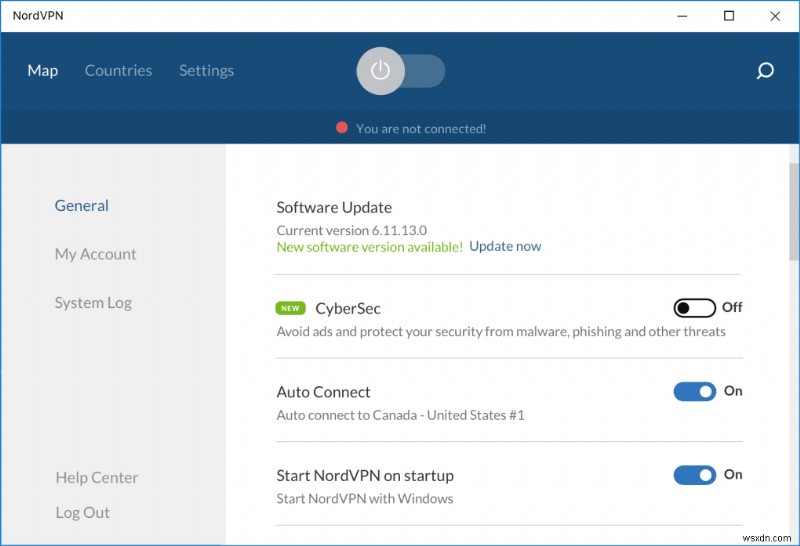800x546 pixels.
Task: Minimize the NordVPN window
Action: (682, 16)
